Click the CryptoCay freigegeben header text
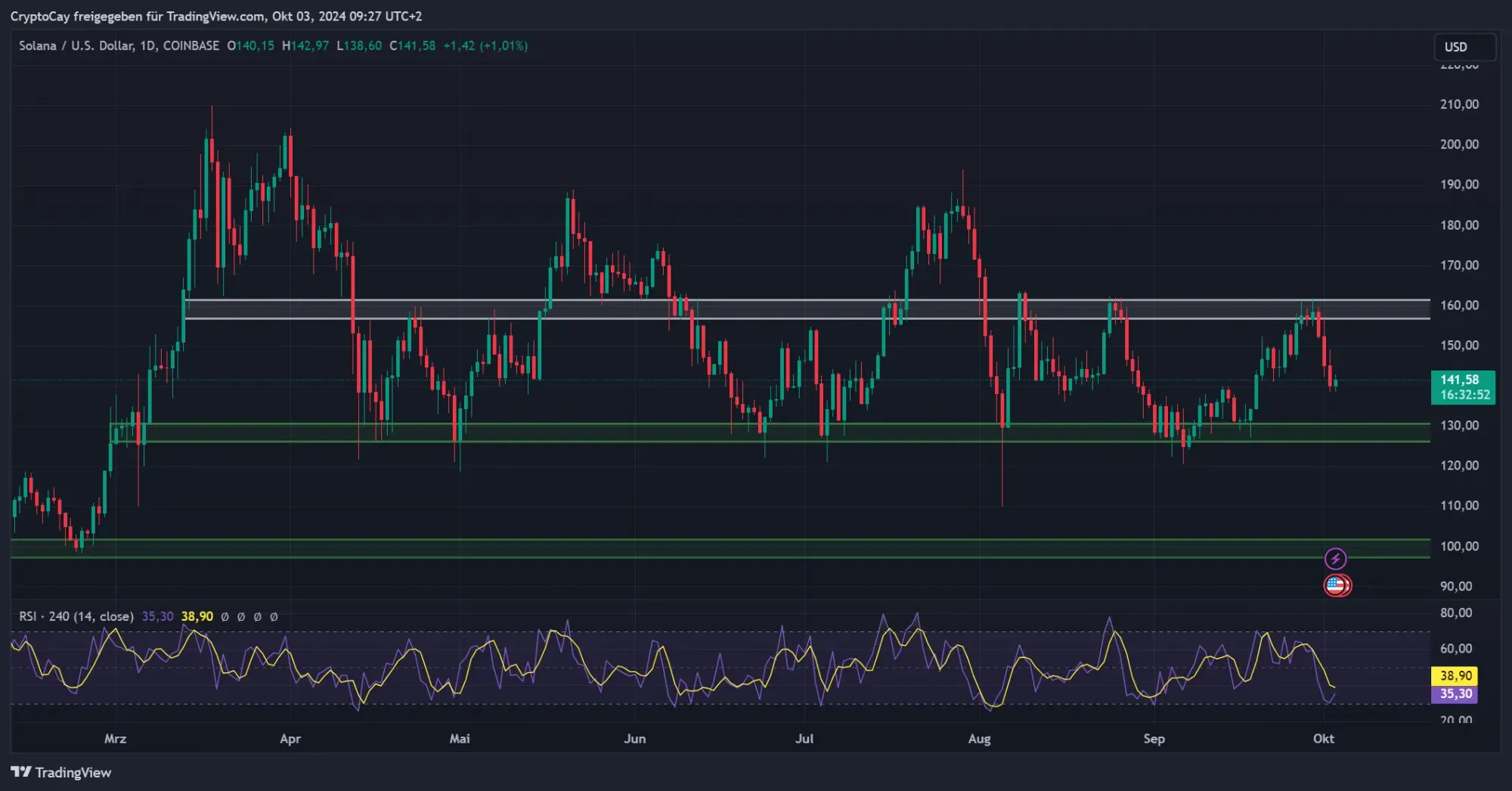The width and height of the screenshot is (1512, 791). click(x=216, y=16)
